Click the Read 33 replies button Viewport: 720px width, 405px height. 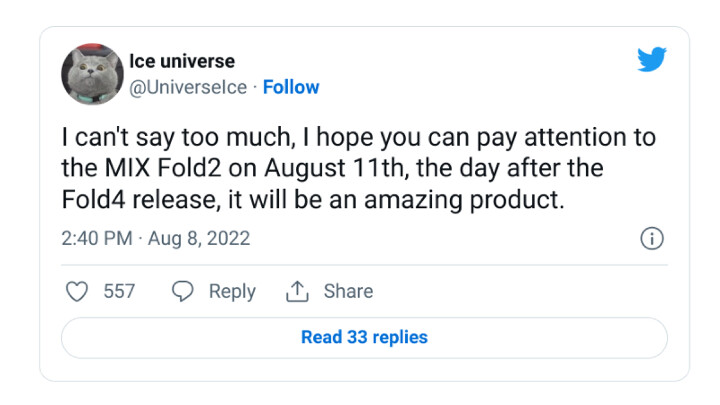364,338
